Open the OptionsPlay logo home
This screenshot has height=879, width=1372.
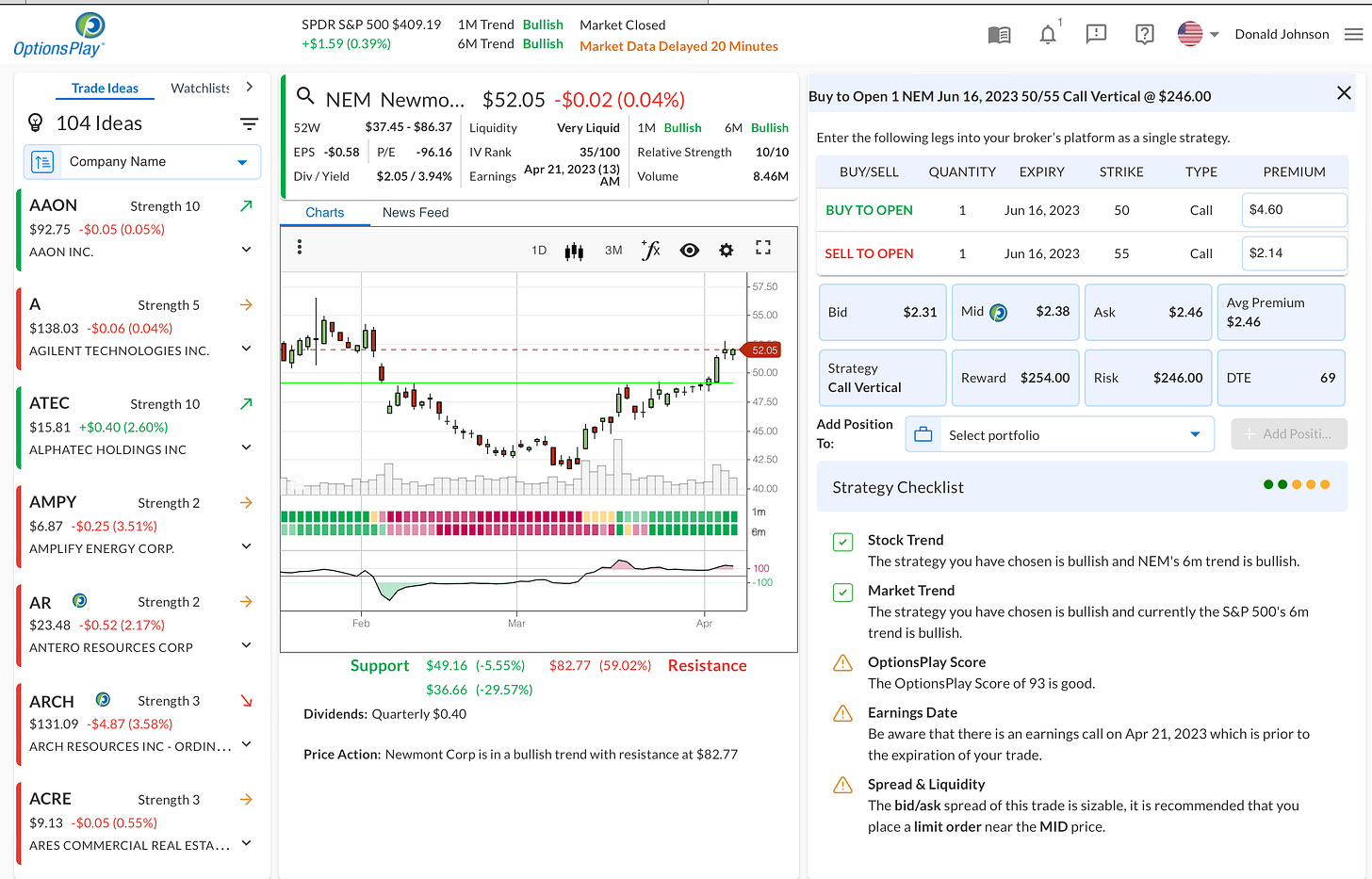click(x=59, y=35)
